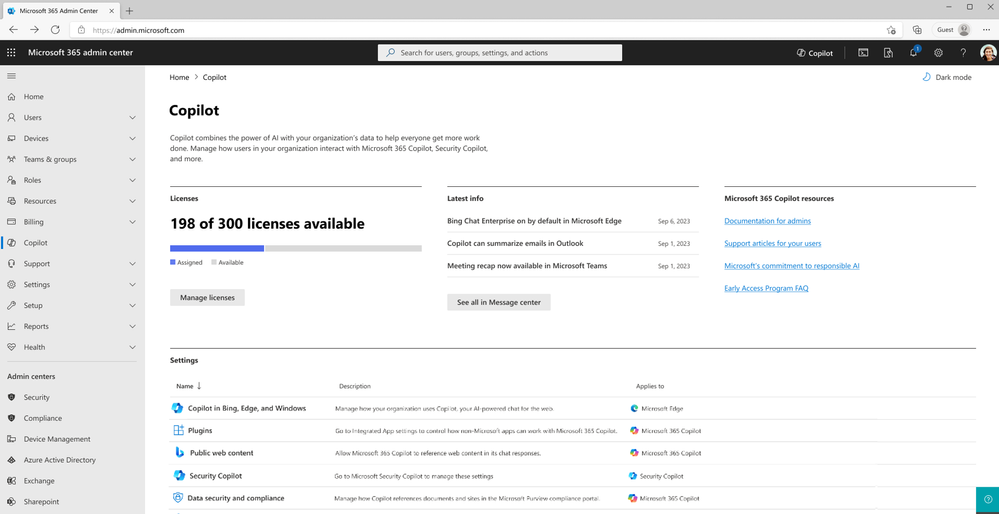Open Meeting recap now available in Teams item
Screen dimensions: 999x514
[527, 266]
